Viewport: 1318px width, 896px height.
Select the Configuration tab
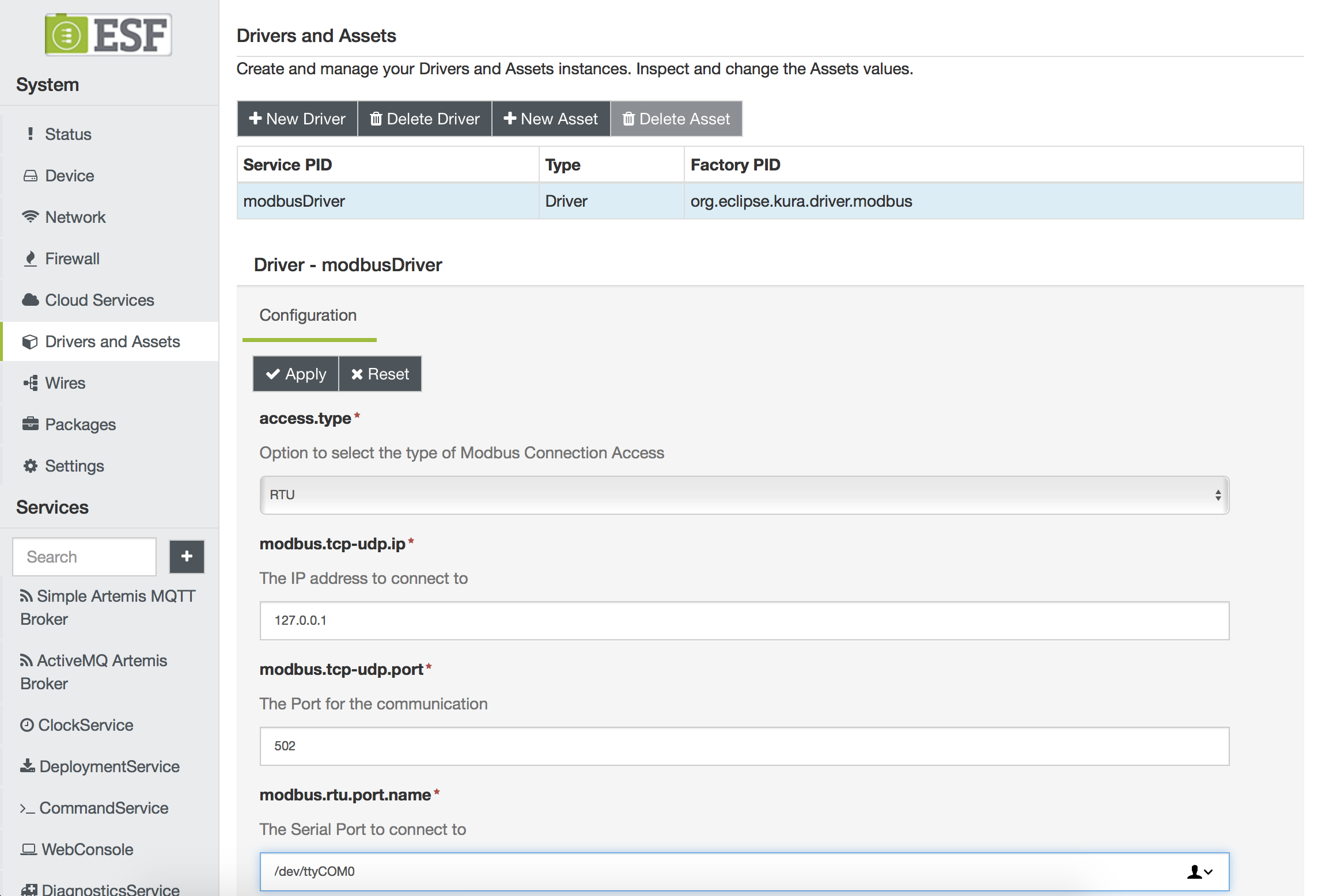point(308,316)
